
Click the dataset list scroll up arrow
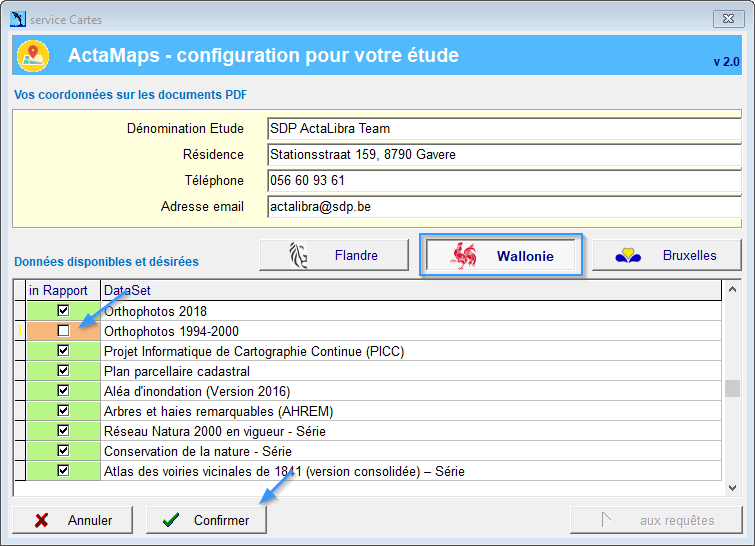point(732,289)
